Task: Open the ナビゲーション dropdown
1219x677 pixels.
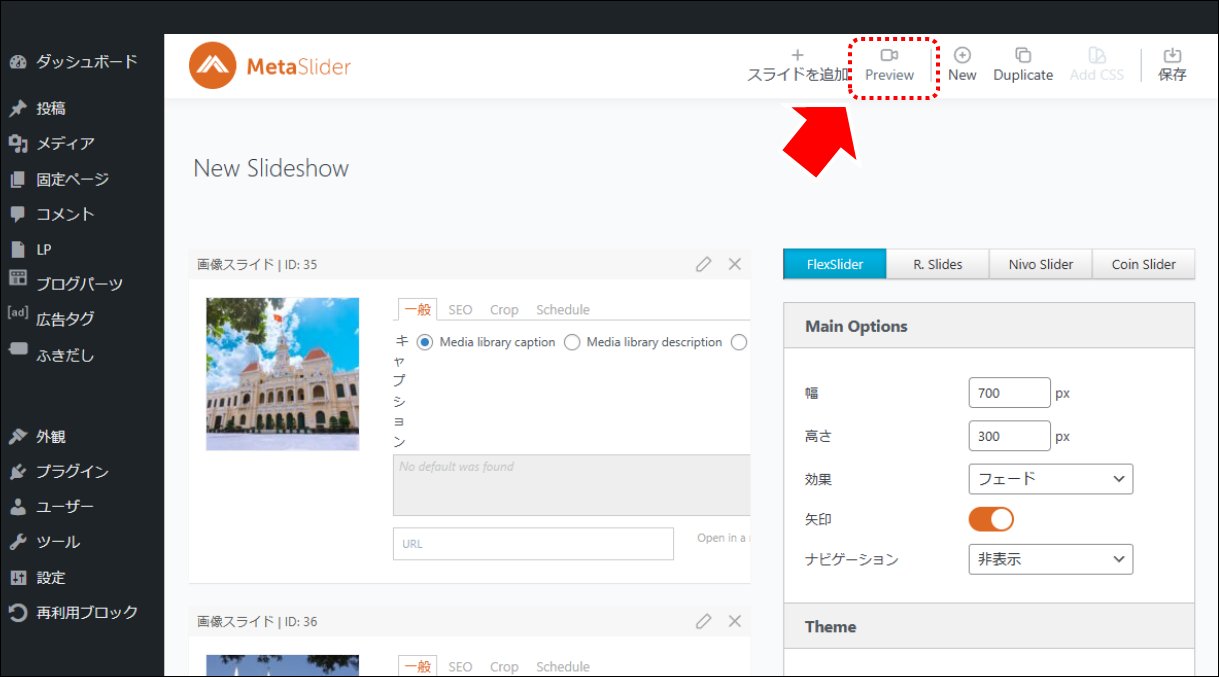Action: (x=1050, y=559)
